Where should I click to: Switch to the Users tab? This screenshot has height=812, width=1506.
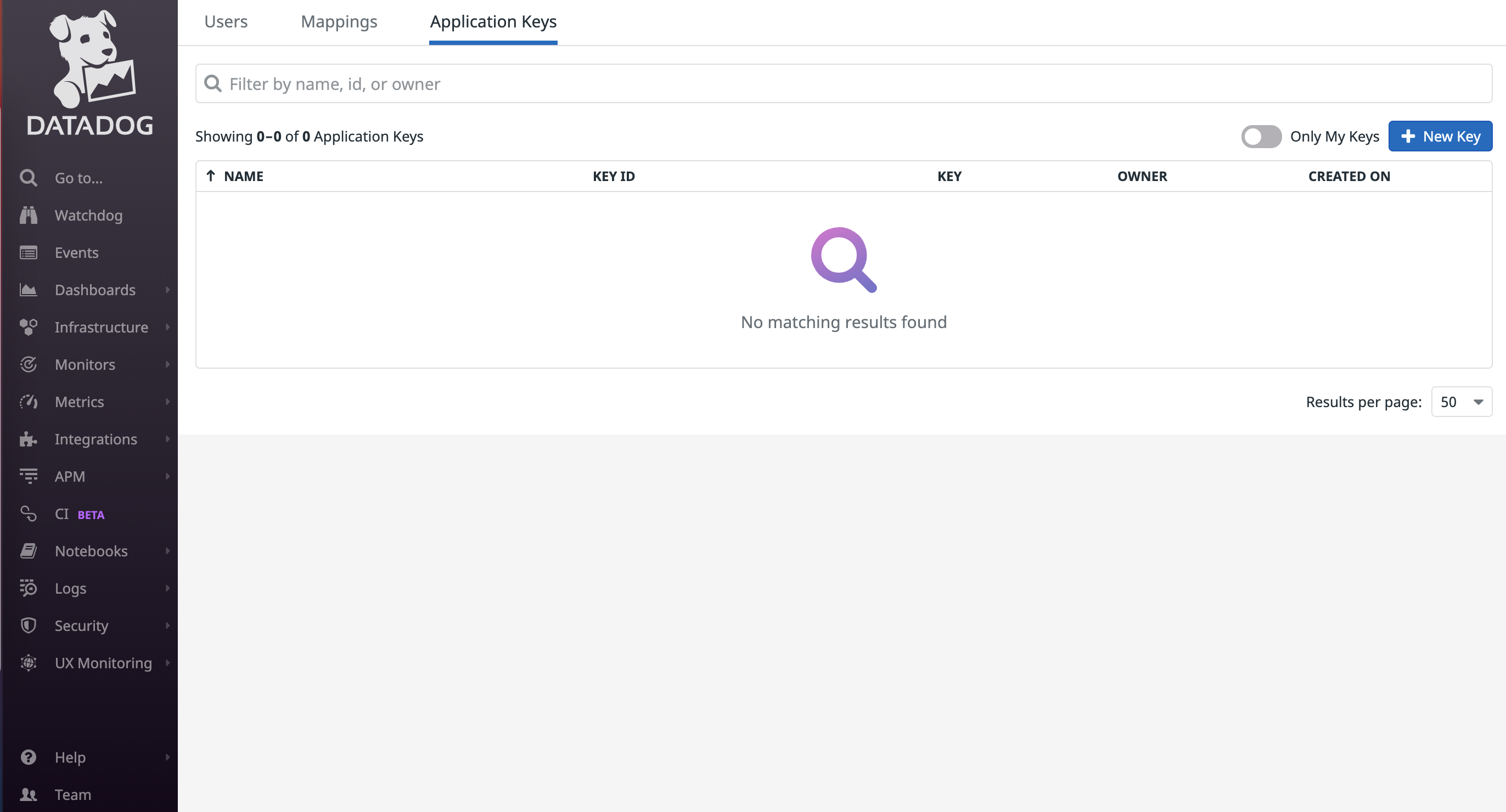coord(226,21)
